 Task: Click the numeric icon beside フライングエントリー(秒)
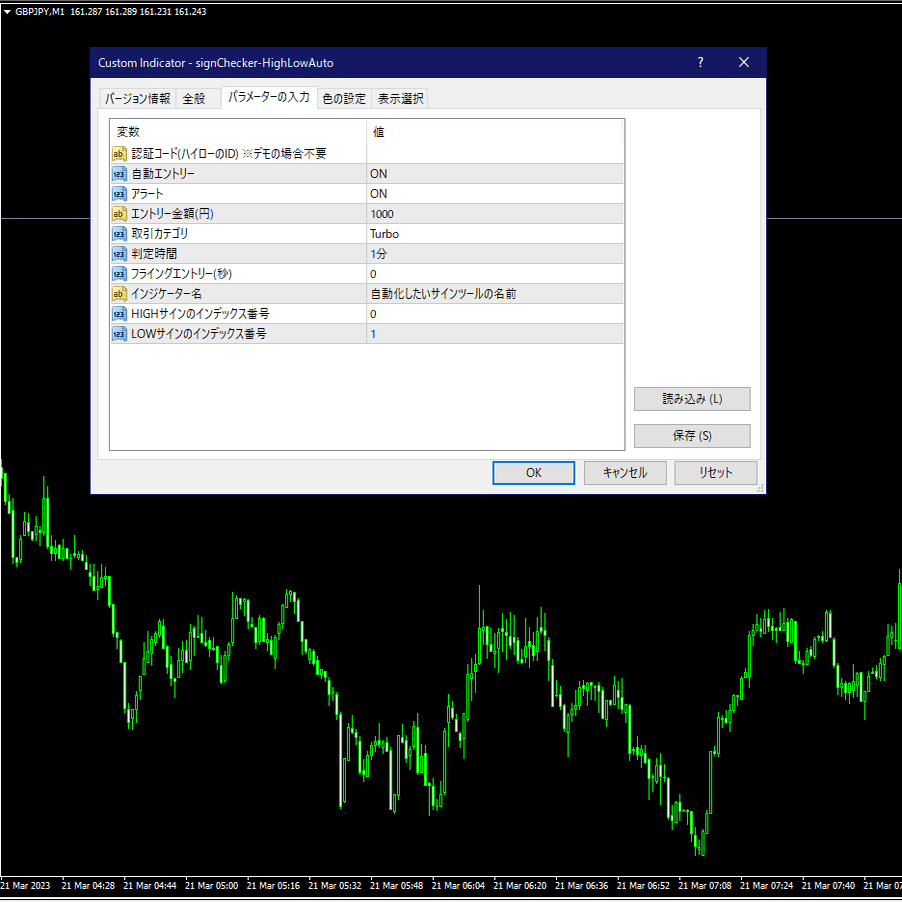coord(119,273)
